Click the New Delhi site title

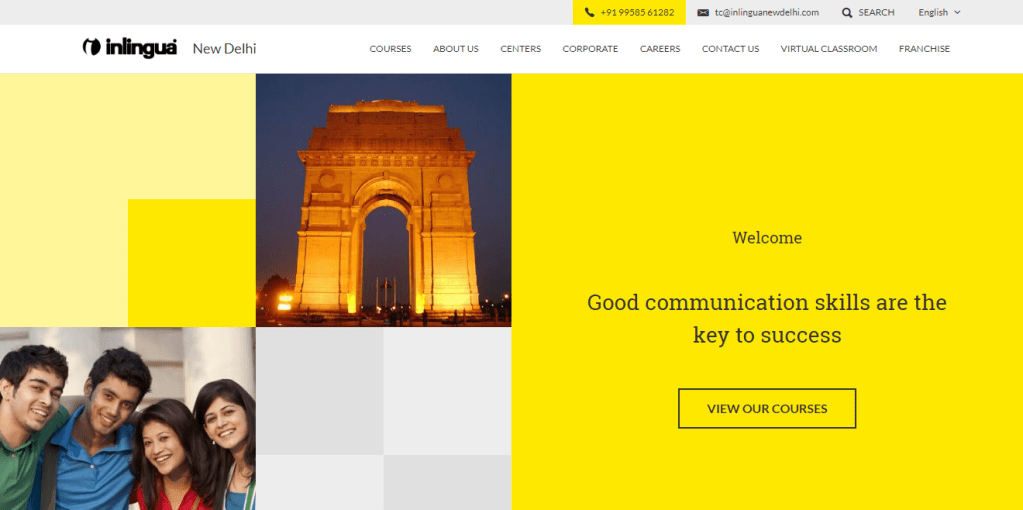click(x=224, y=49)
